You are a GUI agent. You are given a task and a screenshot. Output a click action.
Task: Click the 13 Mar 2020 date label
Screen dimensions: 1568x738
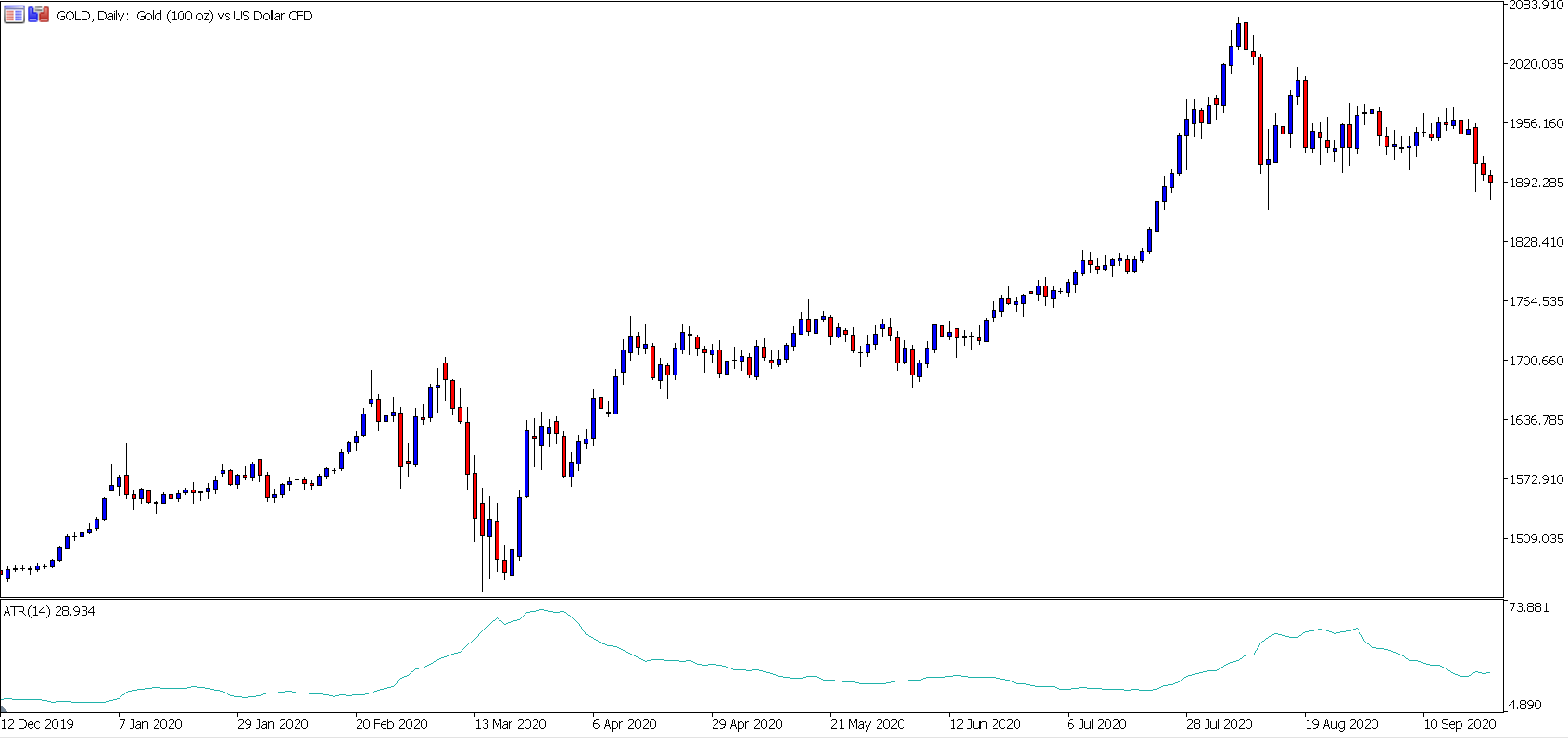(511, 724)
